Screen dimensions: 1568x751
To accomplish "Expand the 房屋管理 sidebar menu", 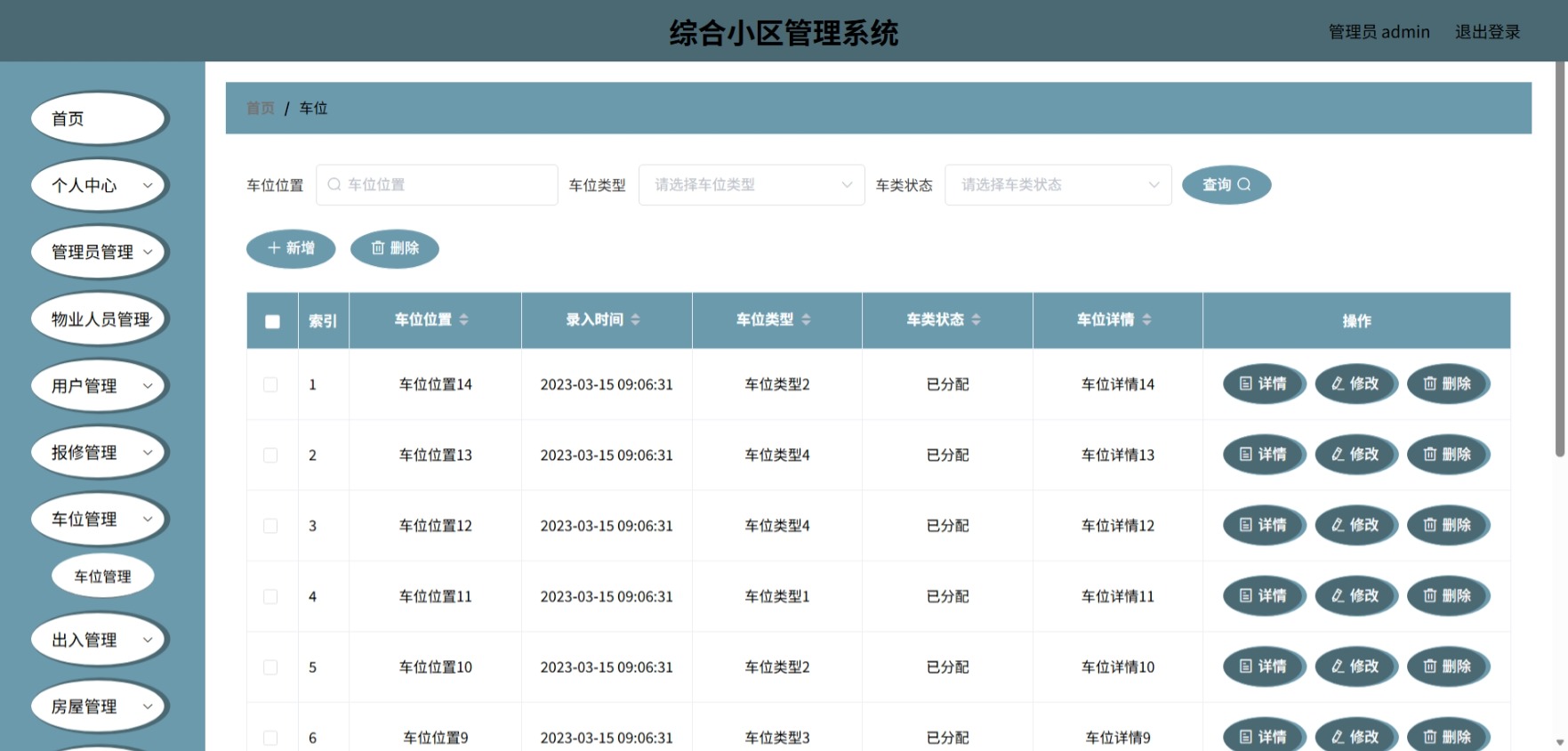I will [100, 706].
